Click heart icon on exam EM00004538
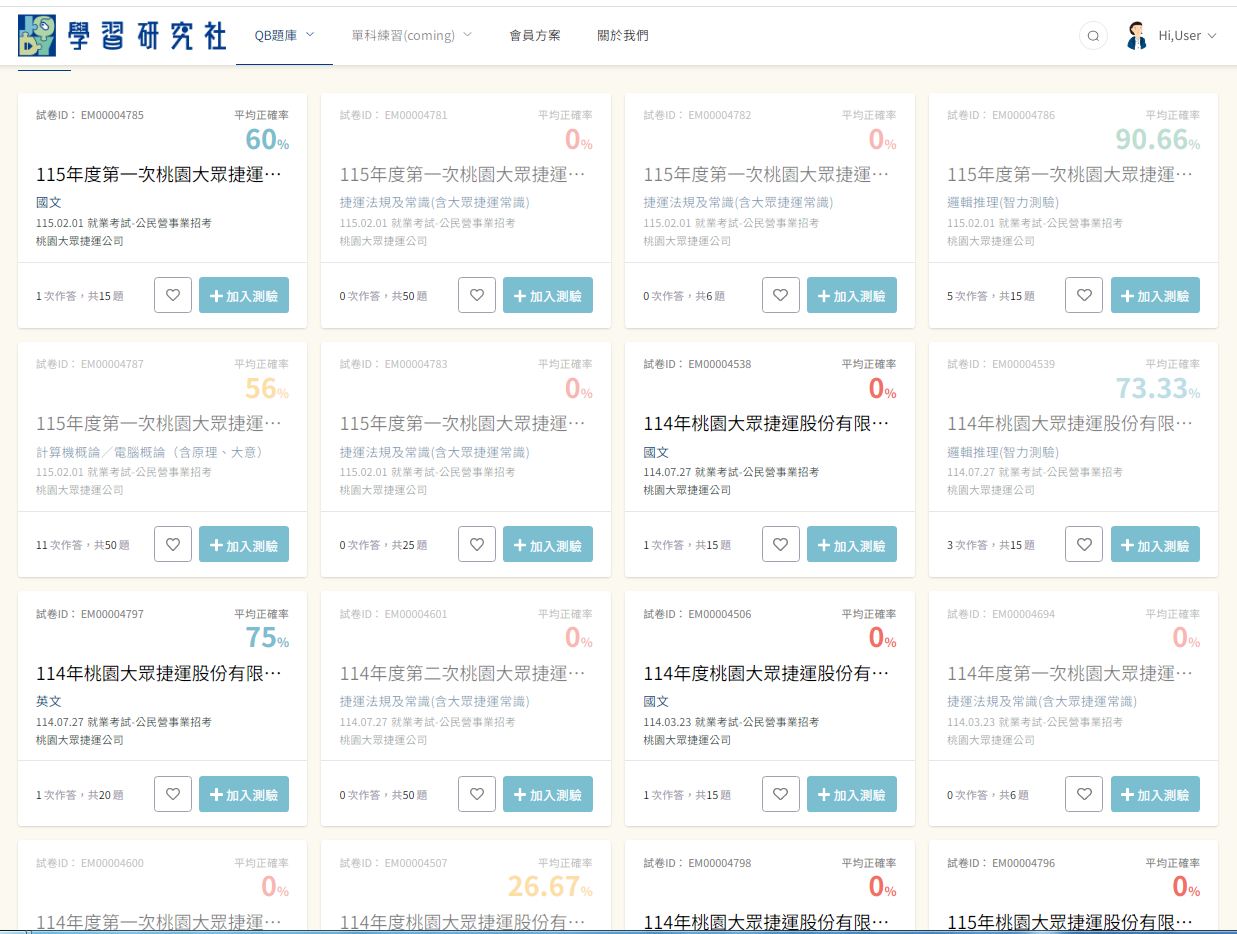The image size is (1237, 934). 781,545
